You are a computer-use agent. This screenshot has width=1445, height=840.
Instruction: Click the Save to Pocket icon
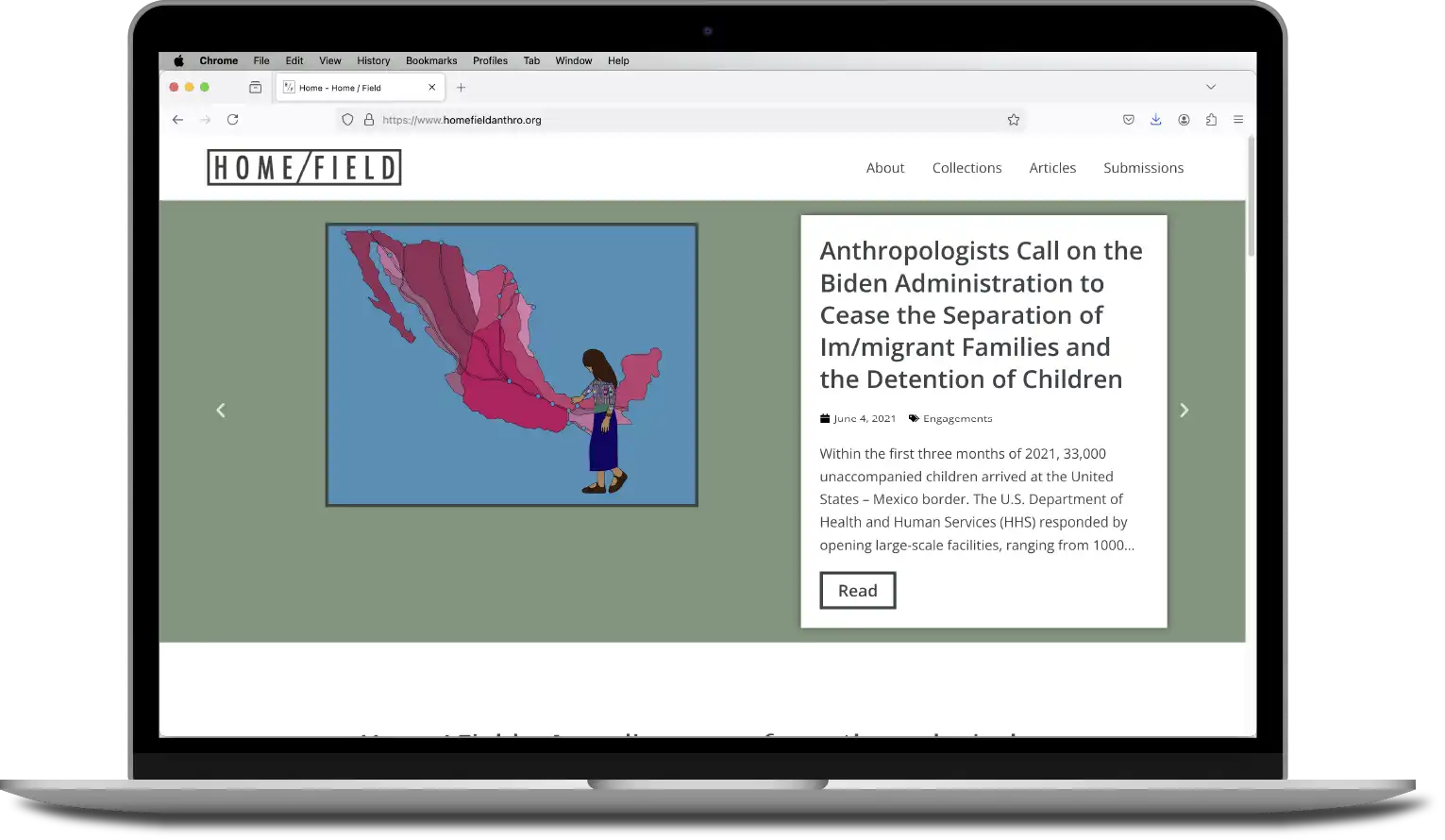click(1128, 120)
